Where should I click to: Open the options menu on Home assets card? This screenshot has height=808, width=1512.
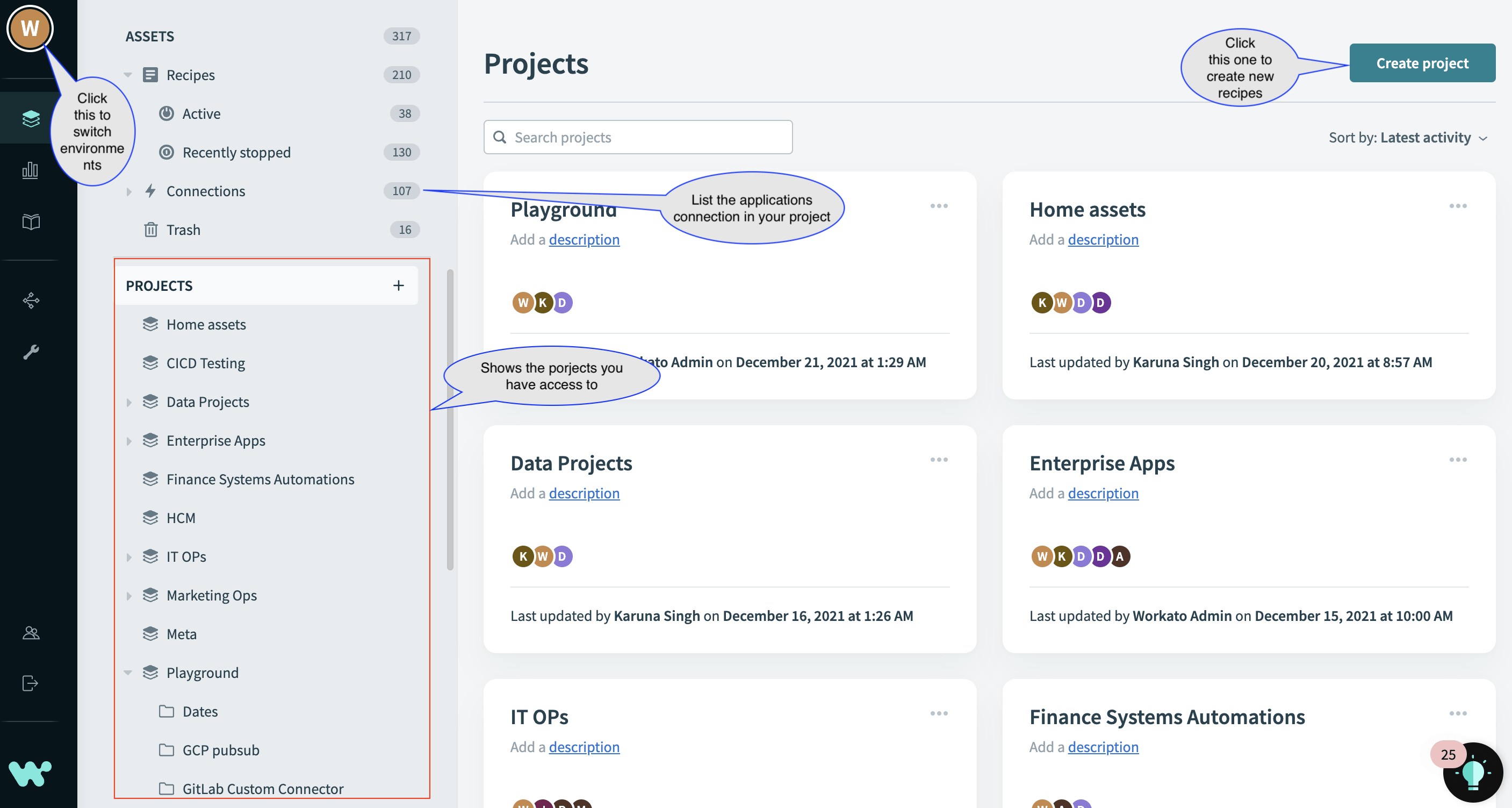pyautogui.click(x=1458, y=205)
